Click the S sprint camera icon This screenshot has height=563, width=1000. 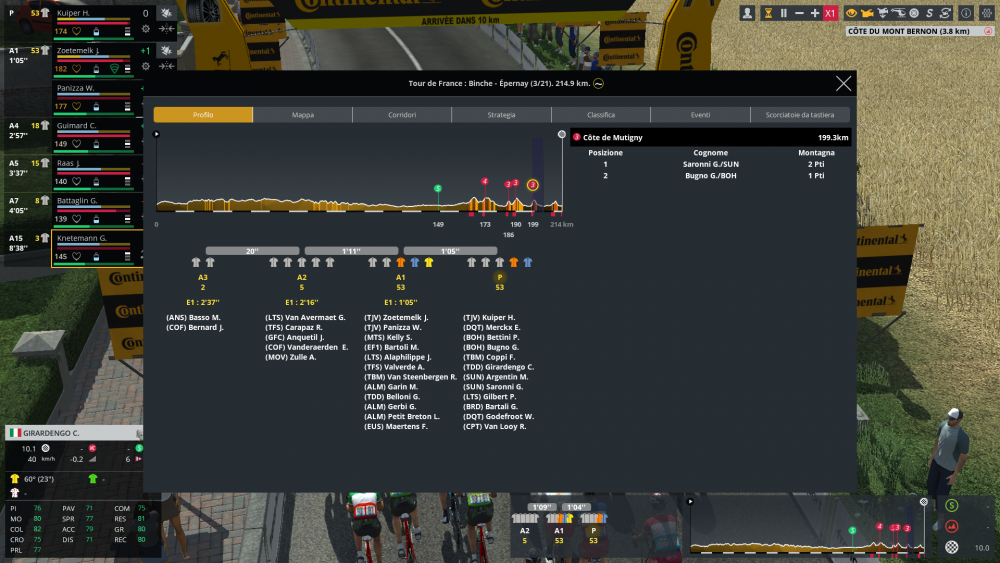(929, 13)
